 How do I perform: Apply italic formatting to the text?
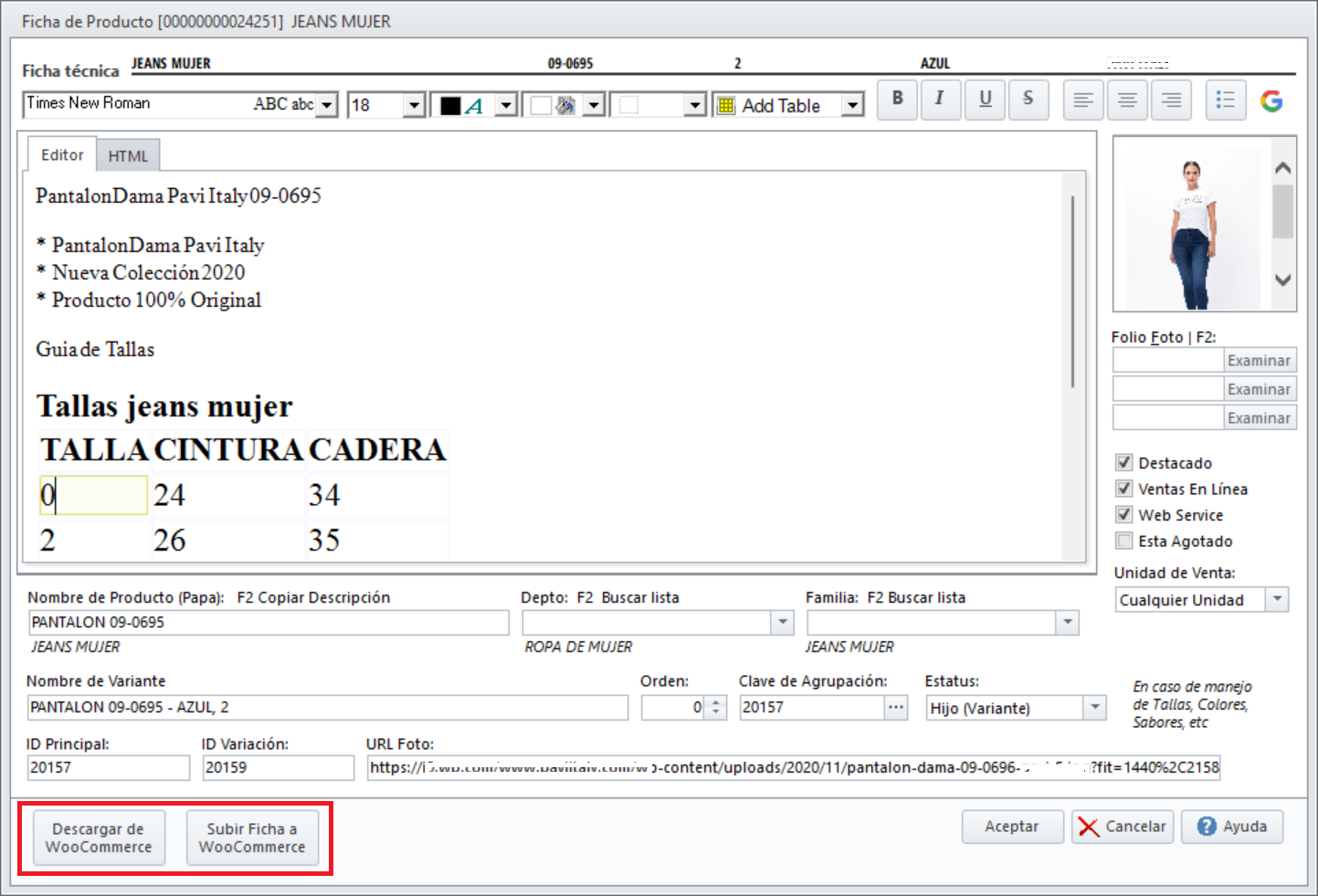point(940,100)
